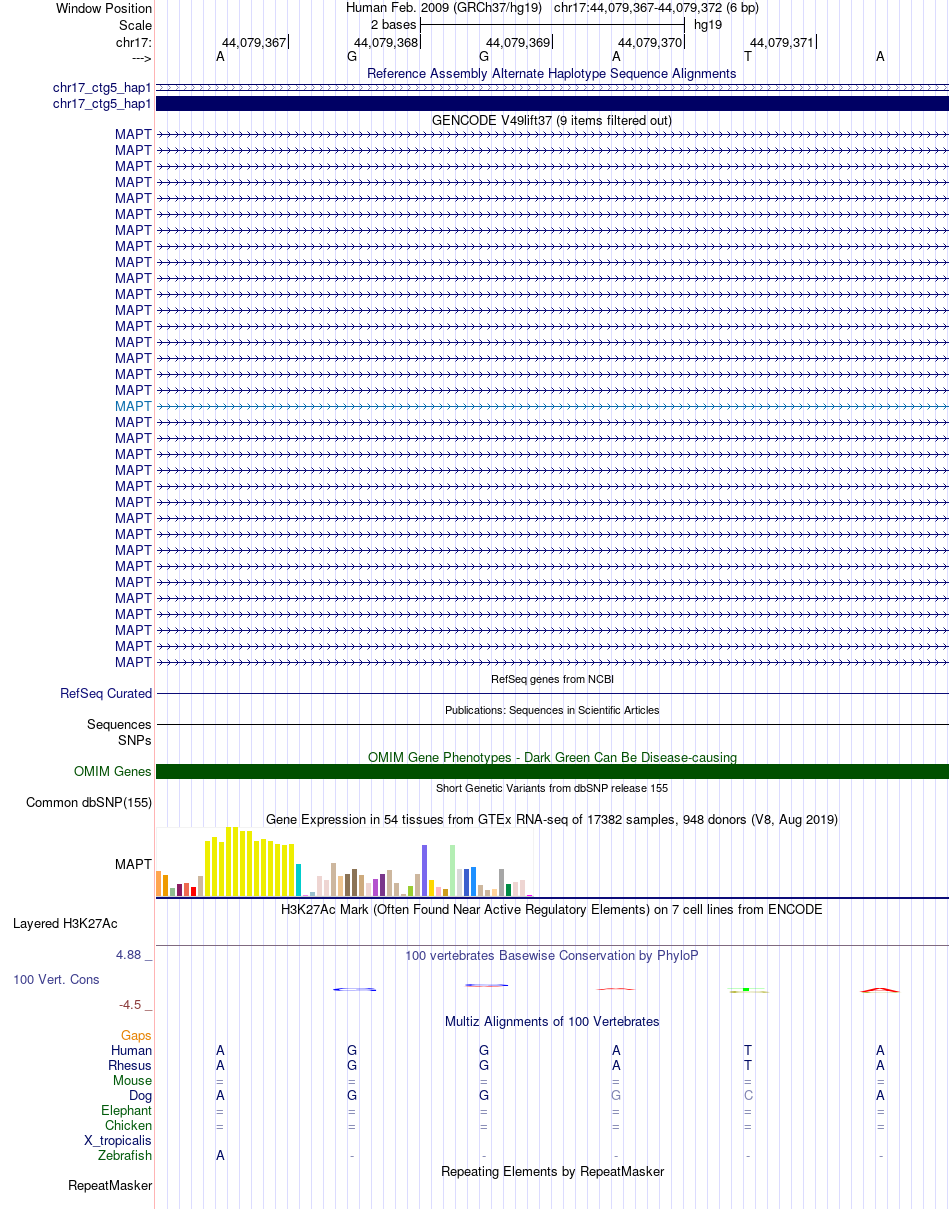Click the 100 Vert. Cons track label

tap(56, 979)
